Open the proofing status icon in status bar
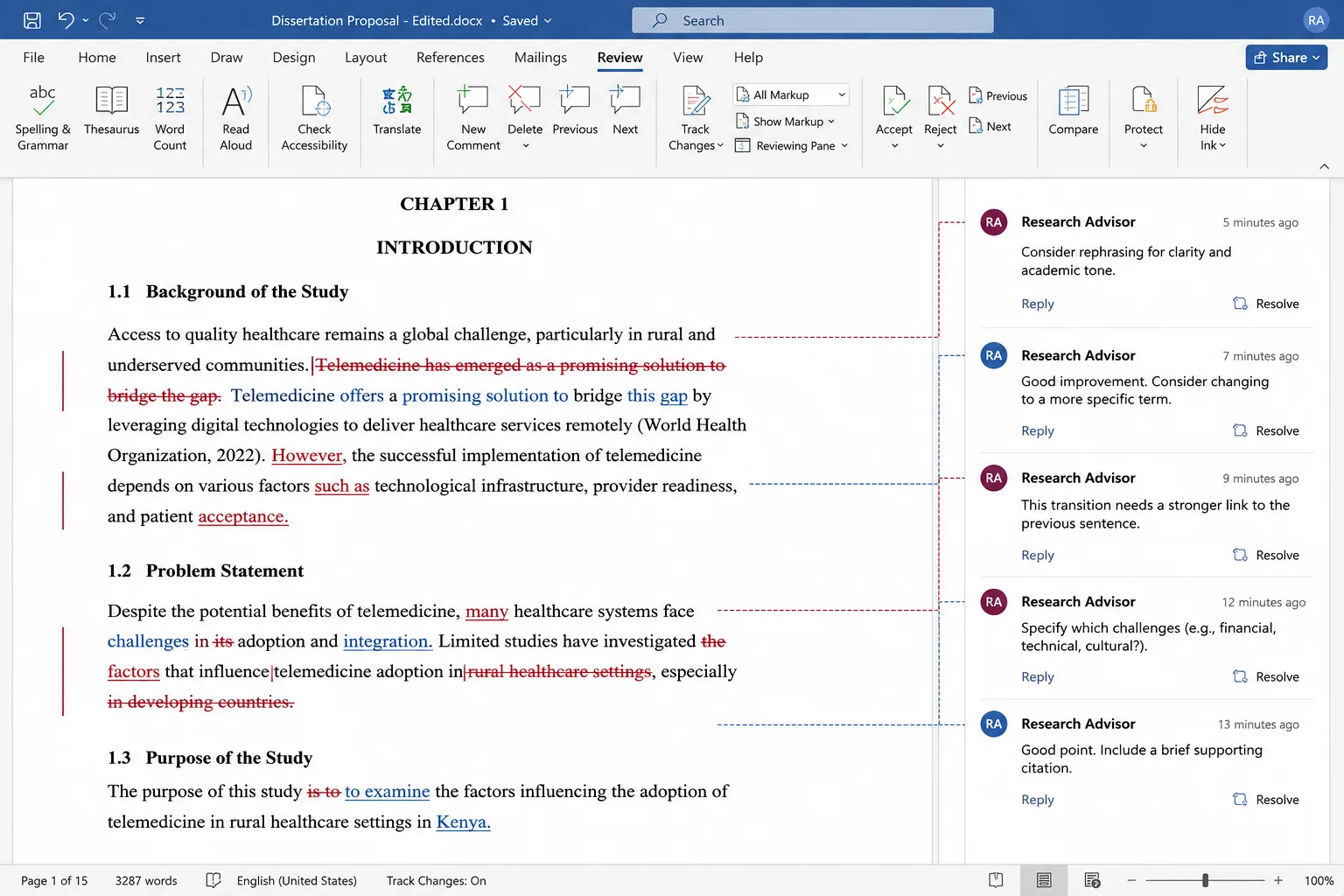 point(213,880)
